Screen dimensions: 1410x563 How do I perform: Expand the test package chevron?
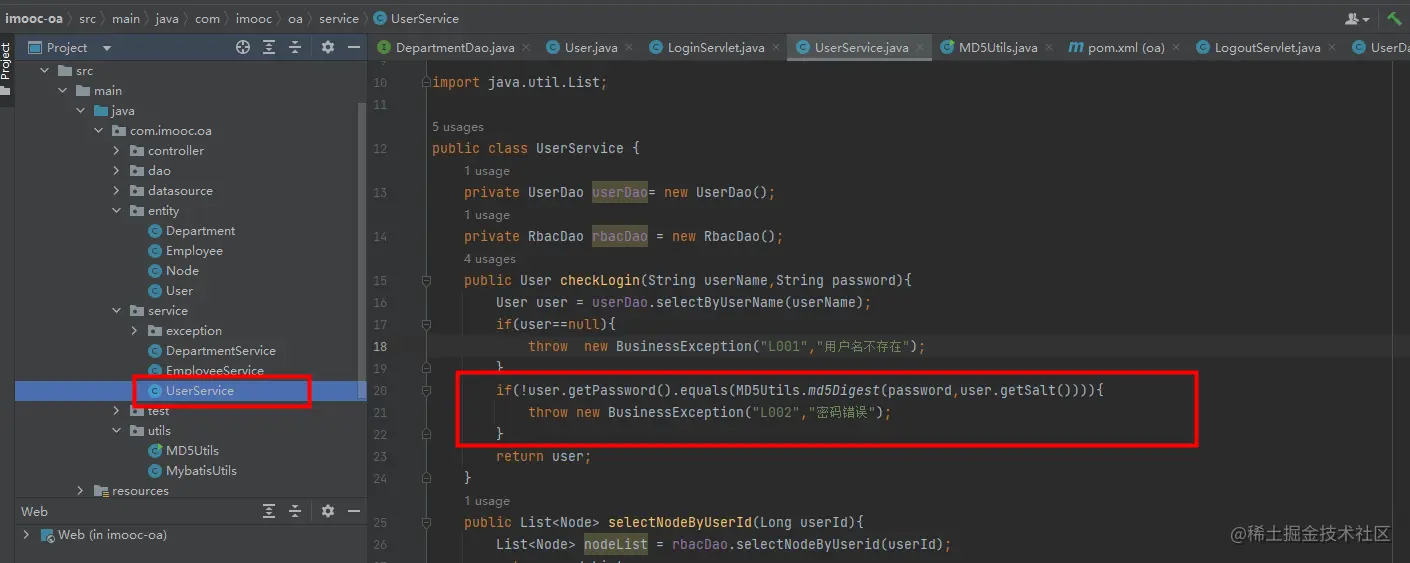pyautogui.click(x=117, y=411)
